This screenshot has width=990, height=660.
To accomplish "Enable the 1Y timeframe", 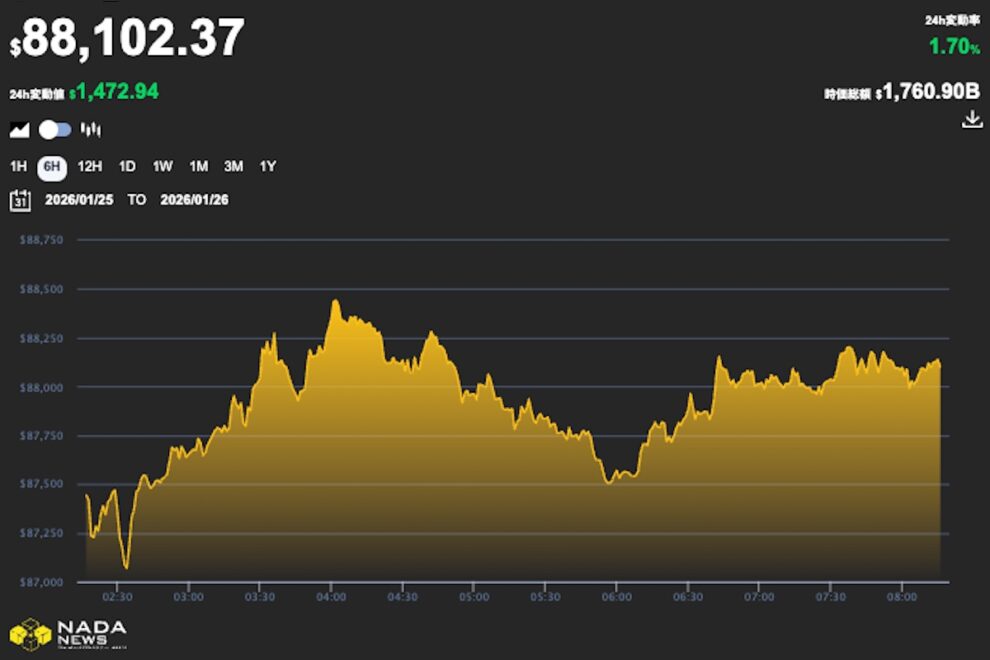I will tap(267, 167).
